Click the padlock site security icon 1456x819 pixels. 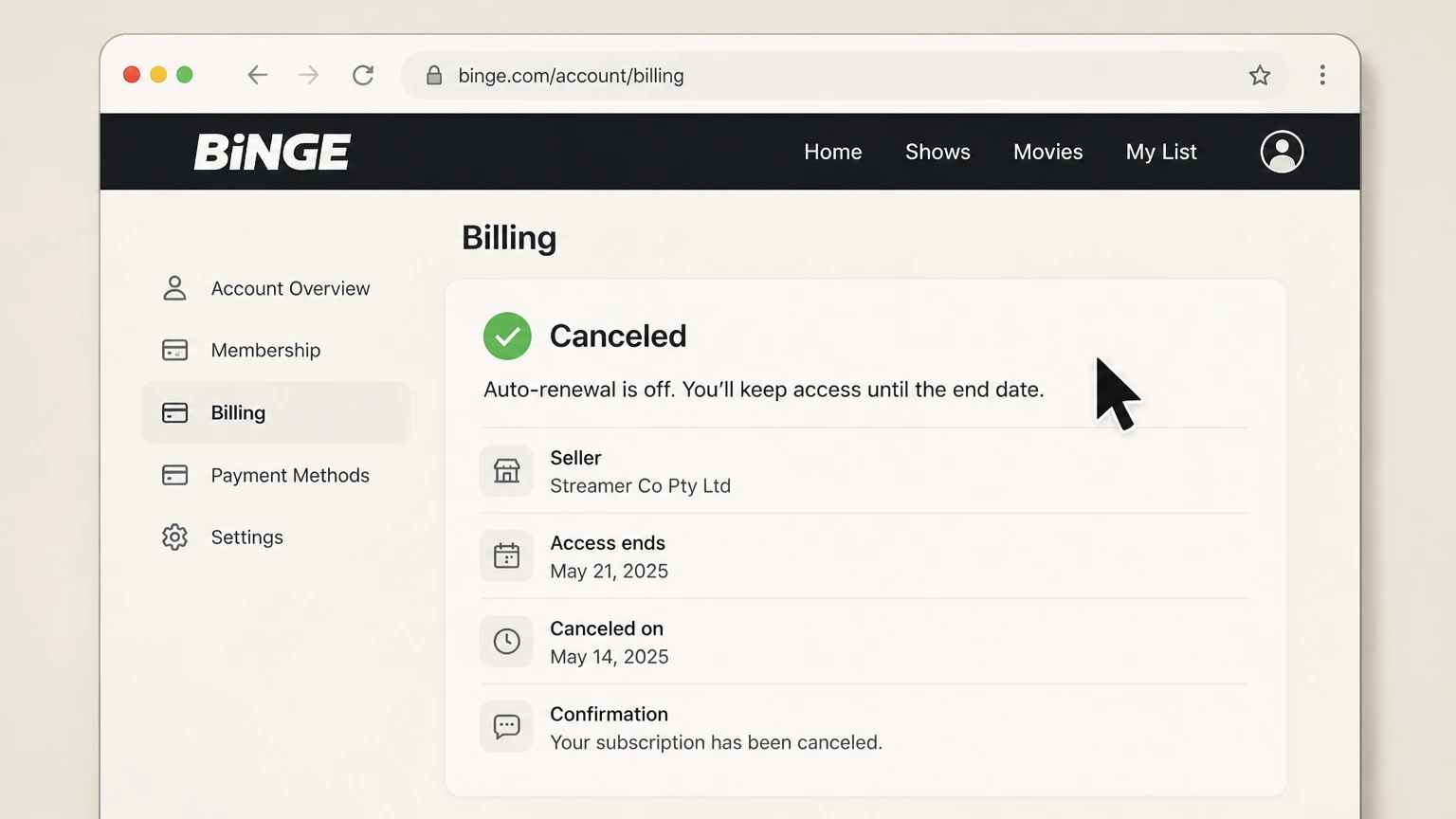pyautogui.click(x=434, y=75)
